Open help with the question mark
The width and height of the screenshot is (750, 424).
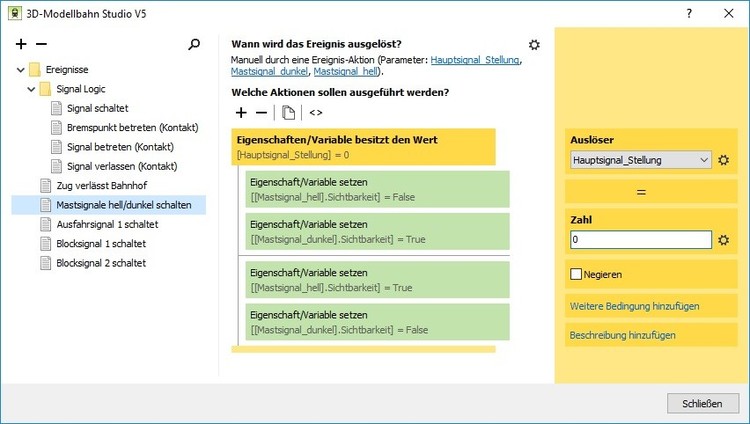tap(689, 13)
